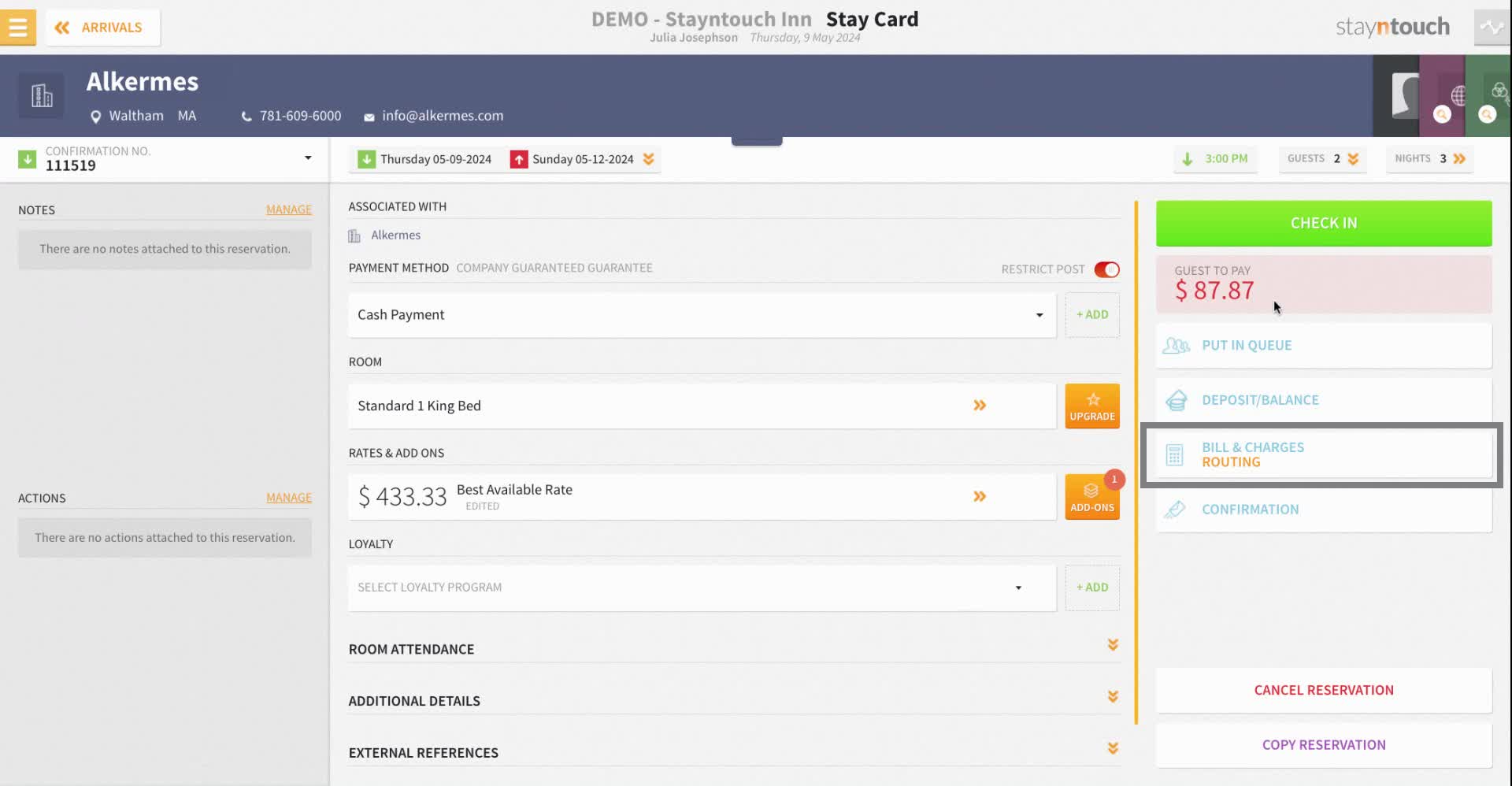Click the Thursday 05-09-2024 arrival date
This screenshot has height=786, width=1512.
coord(435,159)
